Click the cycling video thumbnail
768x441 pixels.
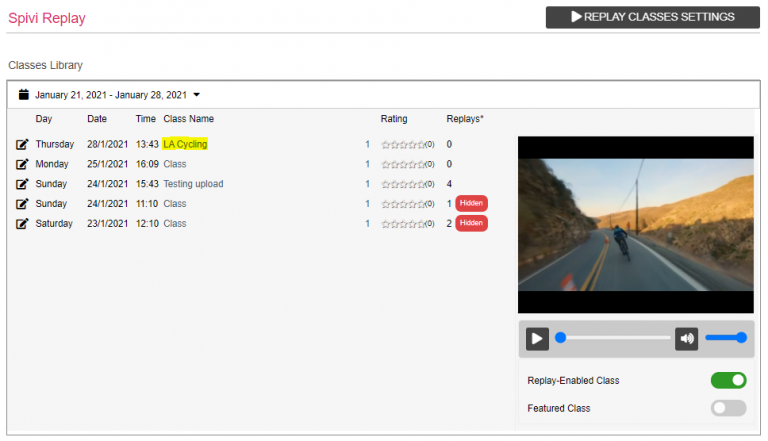(636, 224)
